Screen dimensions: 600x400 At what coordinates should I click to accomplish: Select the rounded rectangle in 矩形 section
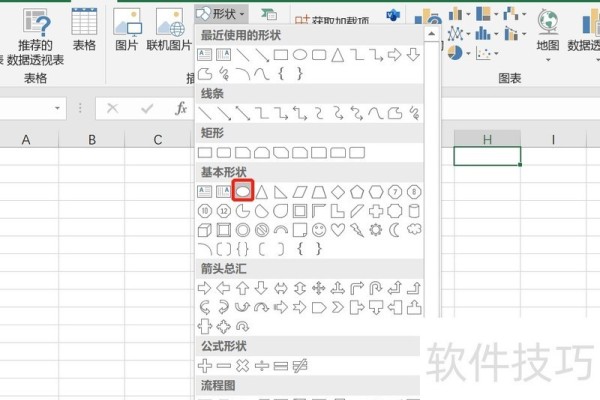(224, 153)
